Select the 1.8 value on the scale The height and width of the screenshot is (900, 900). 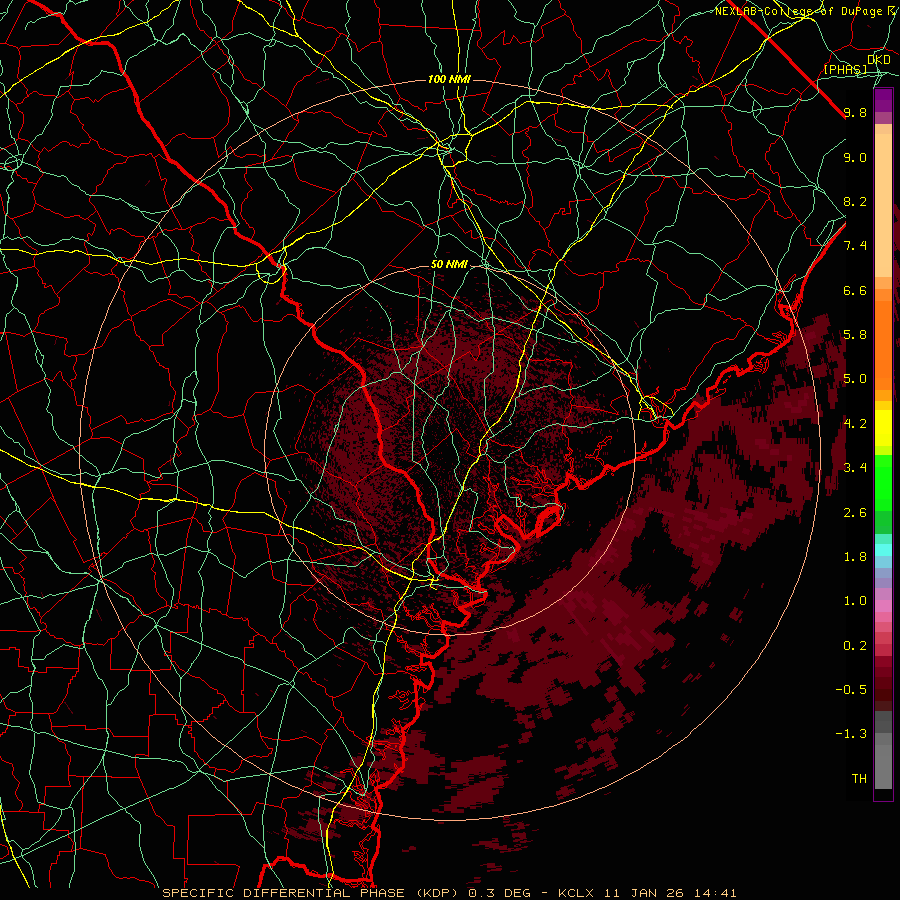[855, 557]
